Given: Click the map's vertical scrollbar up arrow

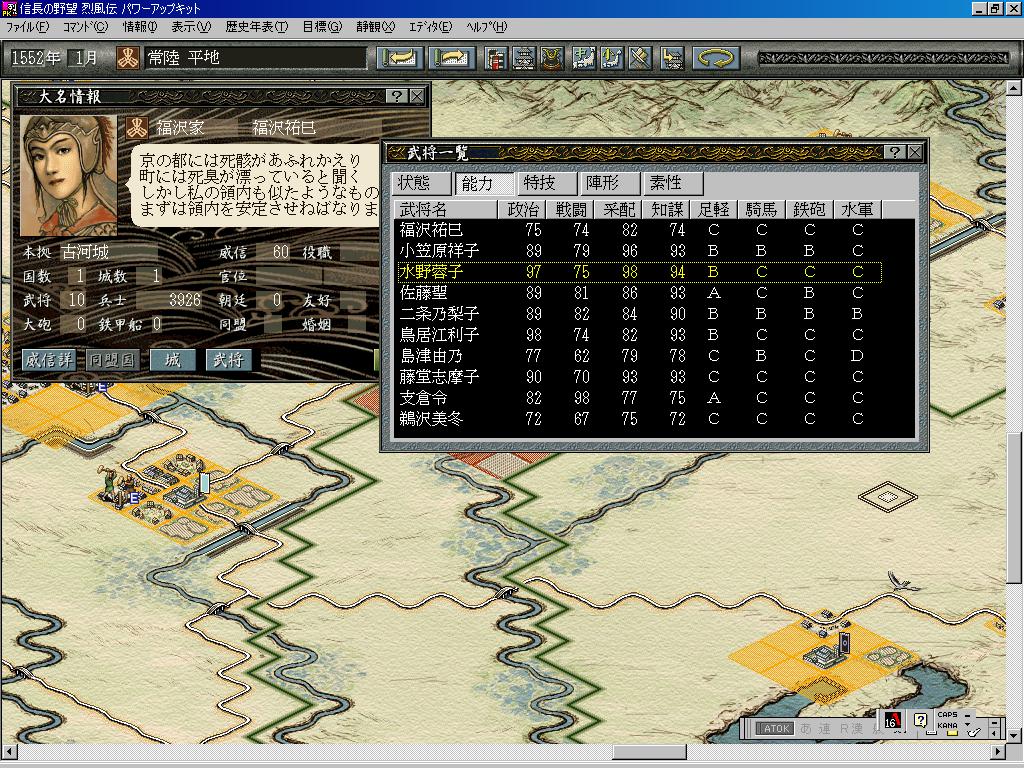Looking at the screenshot, I should (x=1014, y=88).
